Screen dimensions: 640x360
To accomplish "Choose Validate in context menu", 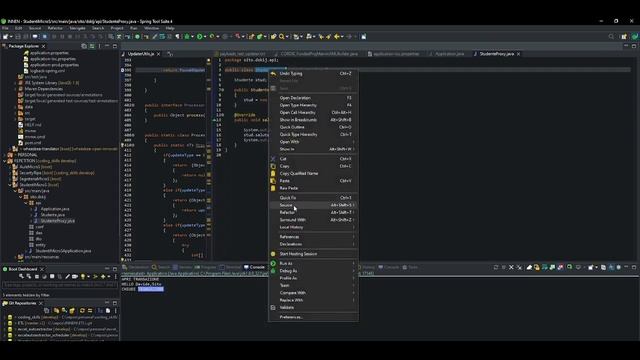I will 313,308.
